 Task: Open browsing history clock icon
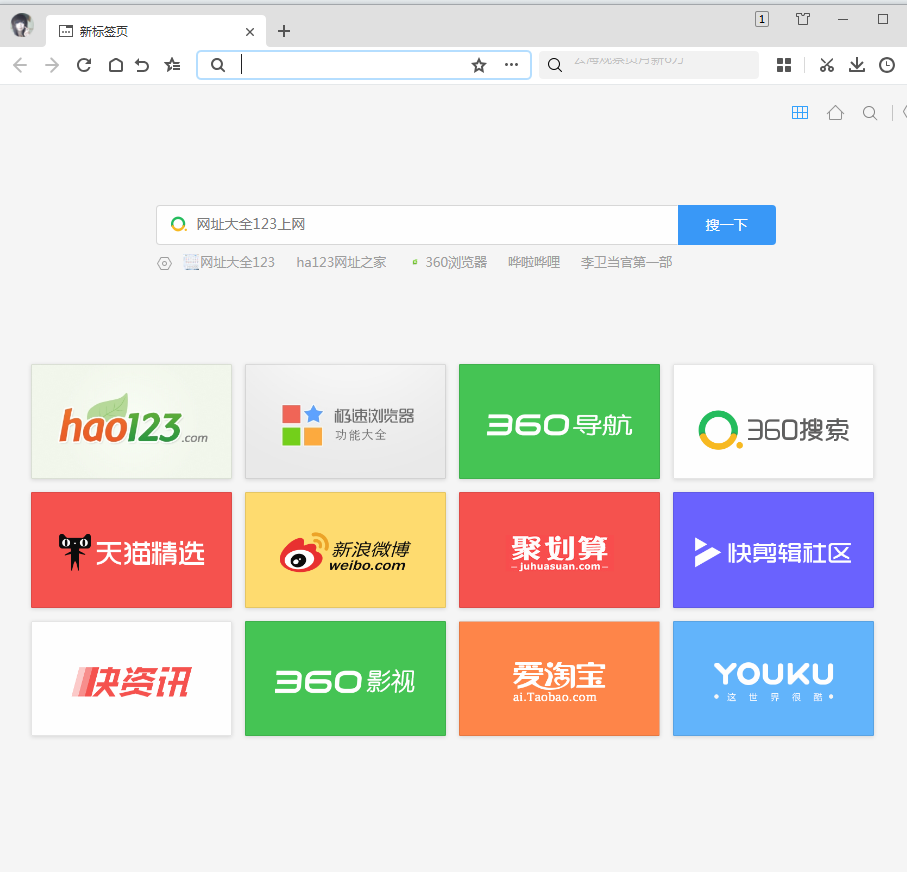click(887, 65)
